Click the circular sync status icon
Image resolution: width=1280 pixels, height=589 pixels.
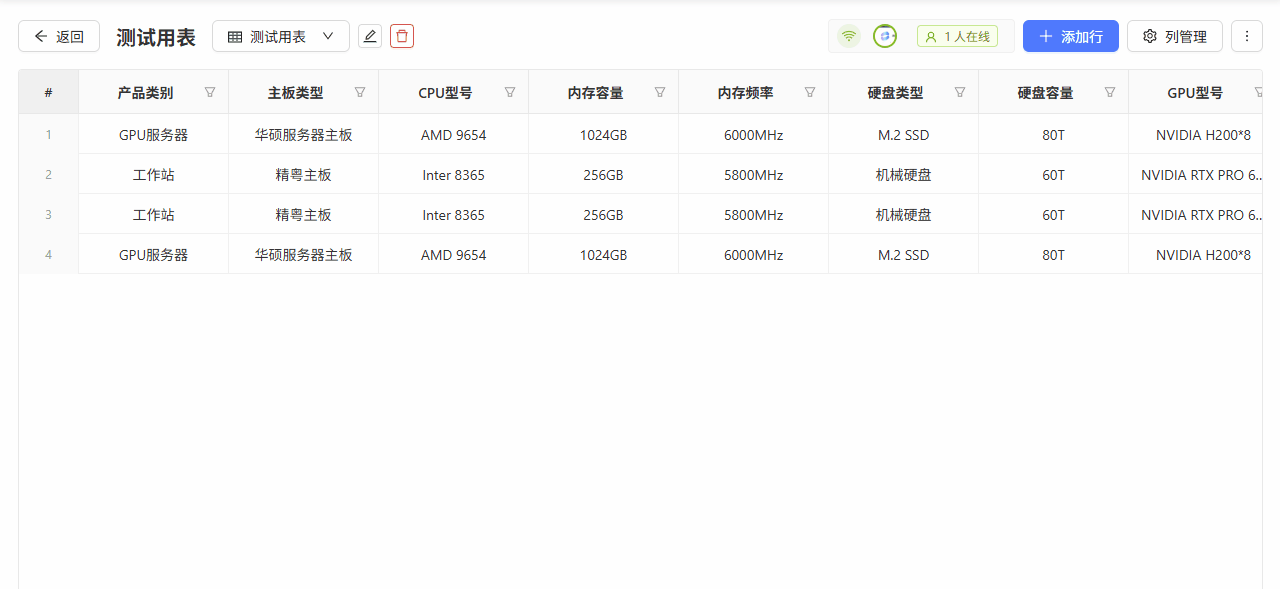[884, 35]
